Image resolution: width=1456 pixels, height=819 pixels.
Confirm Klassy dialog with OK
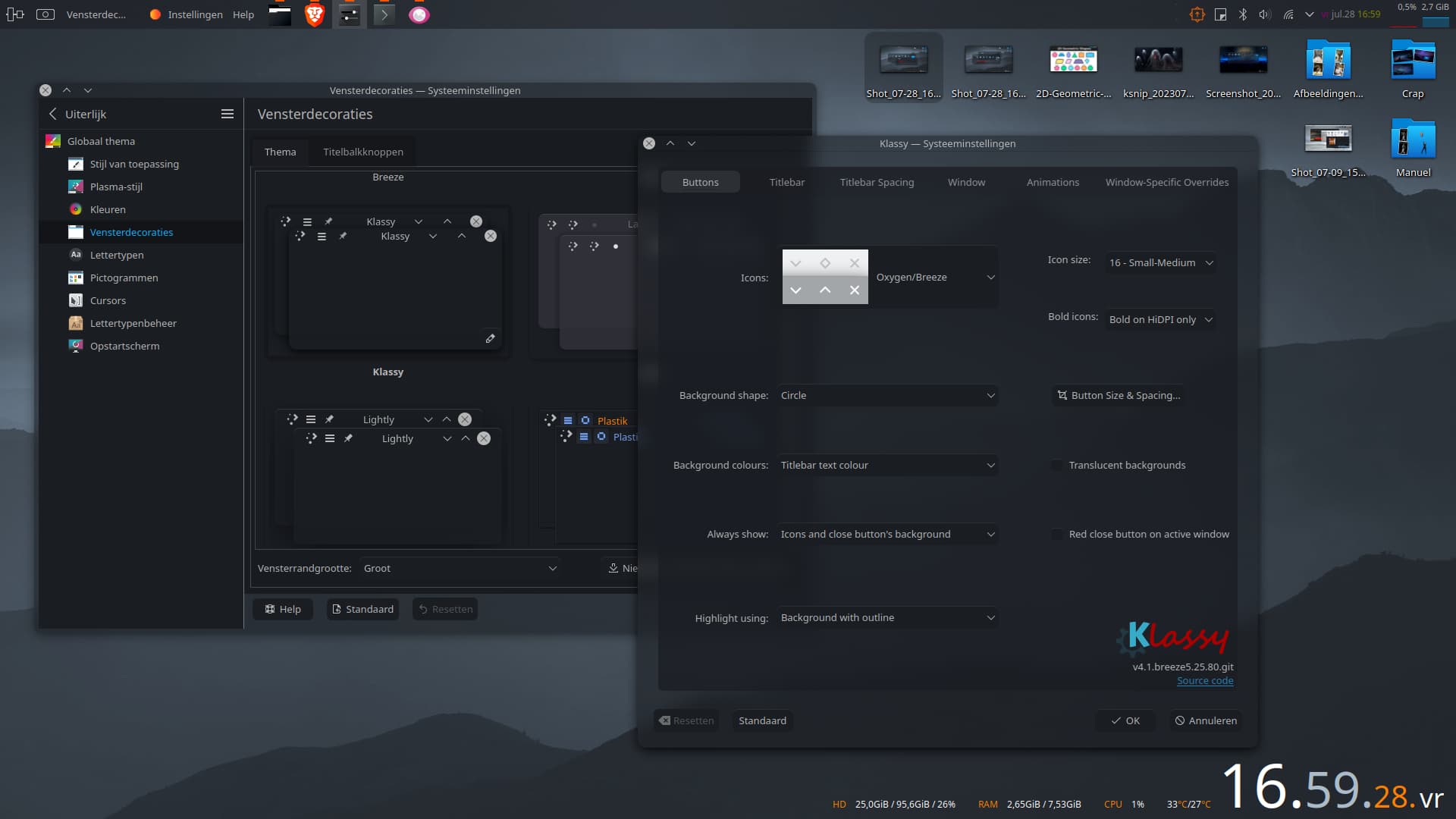[x=1125, y=720]
